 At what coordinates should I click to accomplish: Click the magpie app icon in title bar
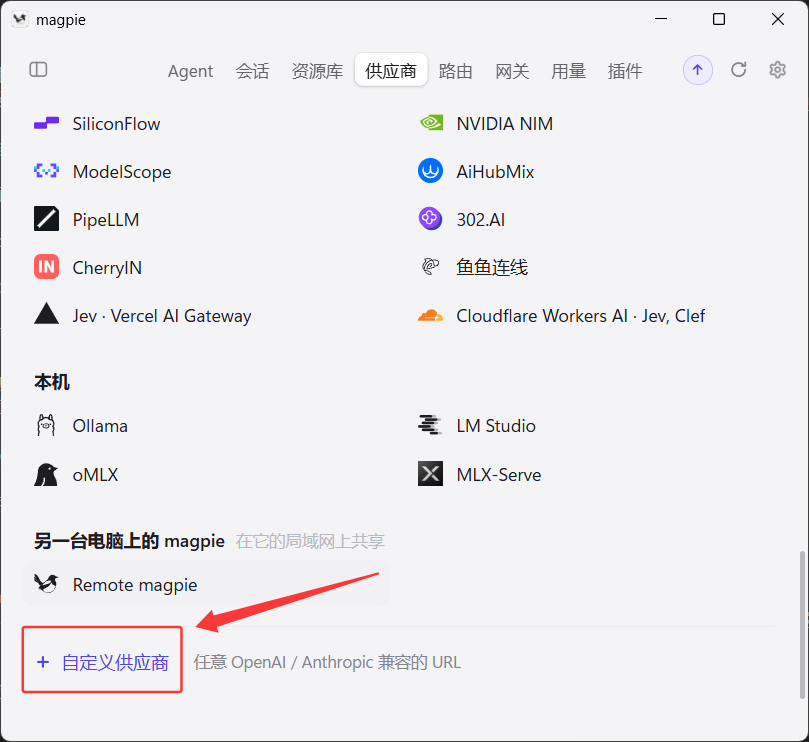20,20
